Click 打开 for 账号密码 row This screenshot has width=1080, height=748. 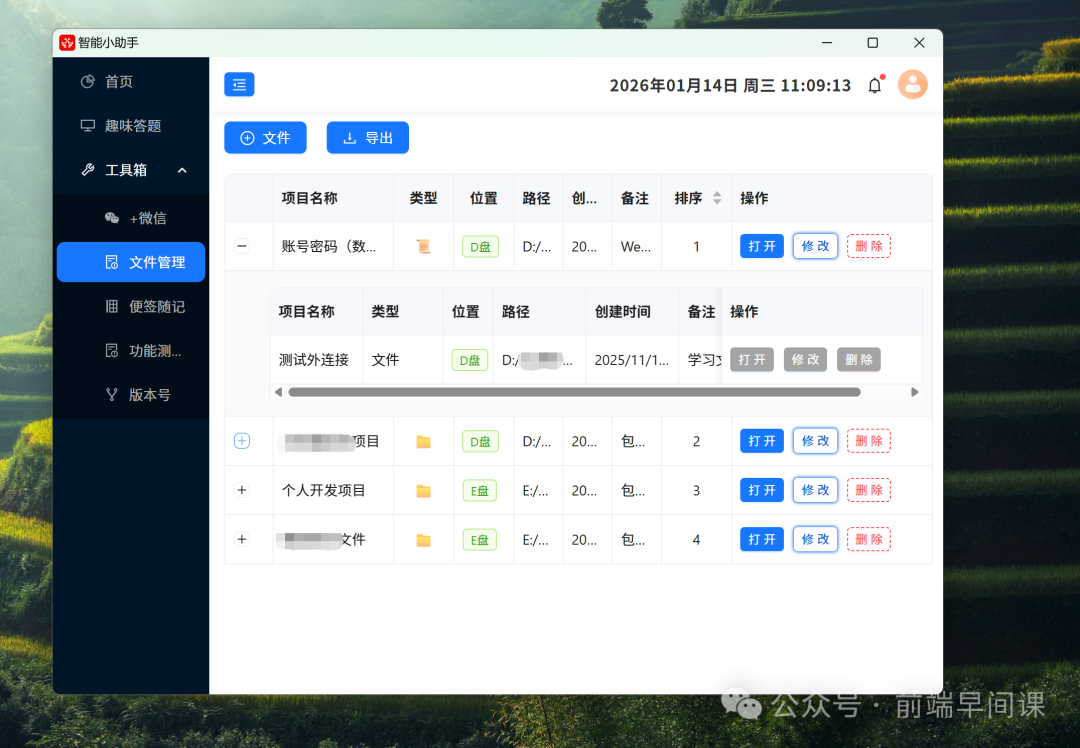point(762,246)
